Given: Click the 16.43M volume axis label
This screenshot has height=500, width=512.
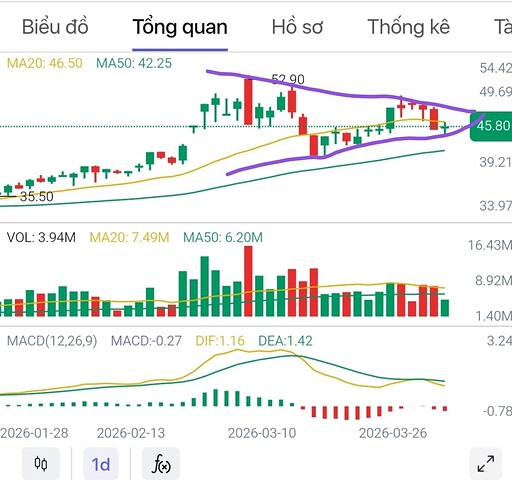Looking at the screenshot, I should tap(490, 245).
